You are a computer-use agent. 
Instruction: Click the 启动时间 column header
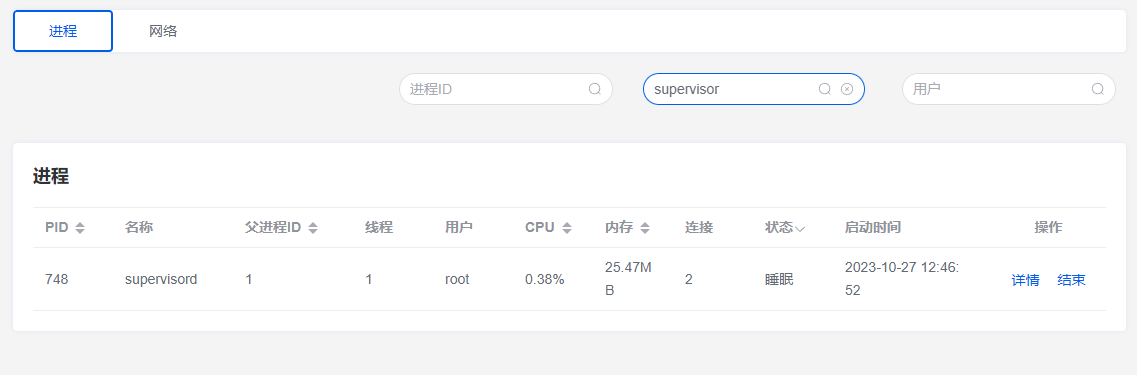tap(872, 228)
